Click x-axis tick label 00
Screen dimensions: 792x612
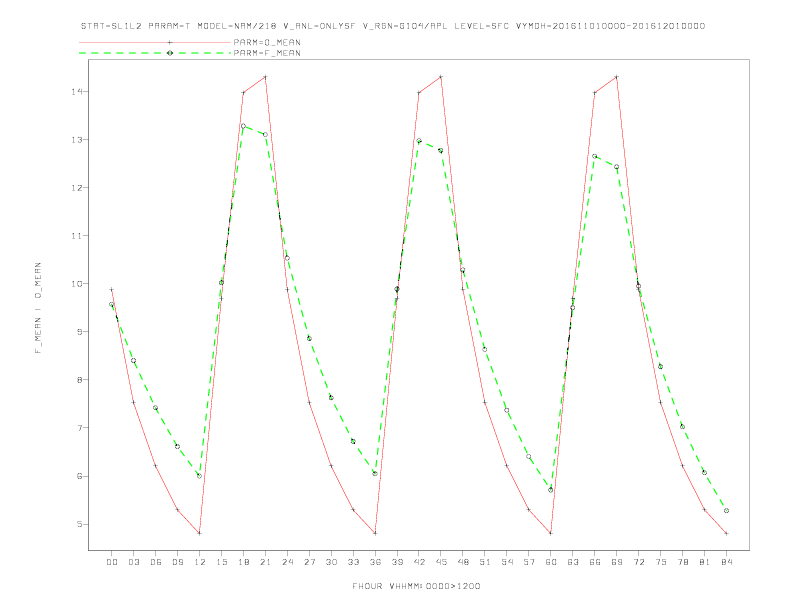[x=112, y=562]
